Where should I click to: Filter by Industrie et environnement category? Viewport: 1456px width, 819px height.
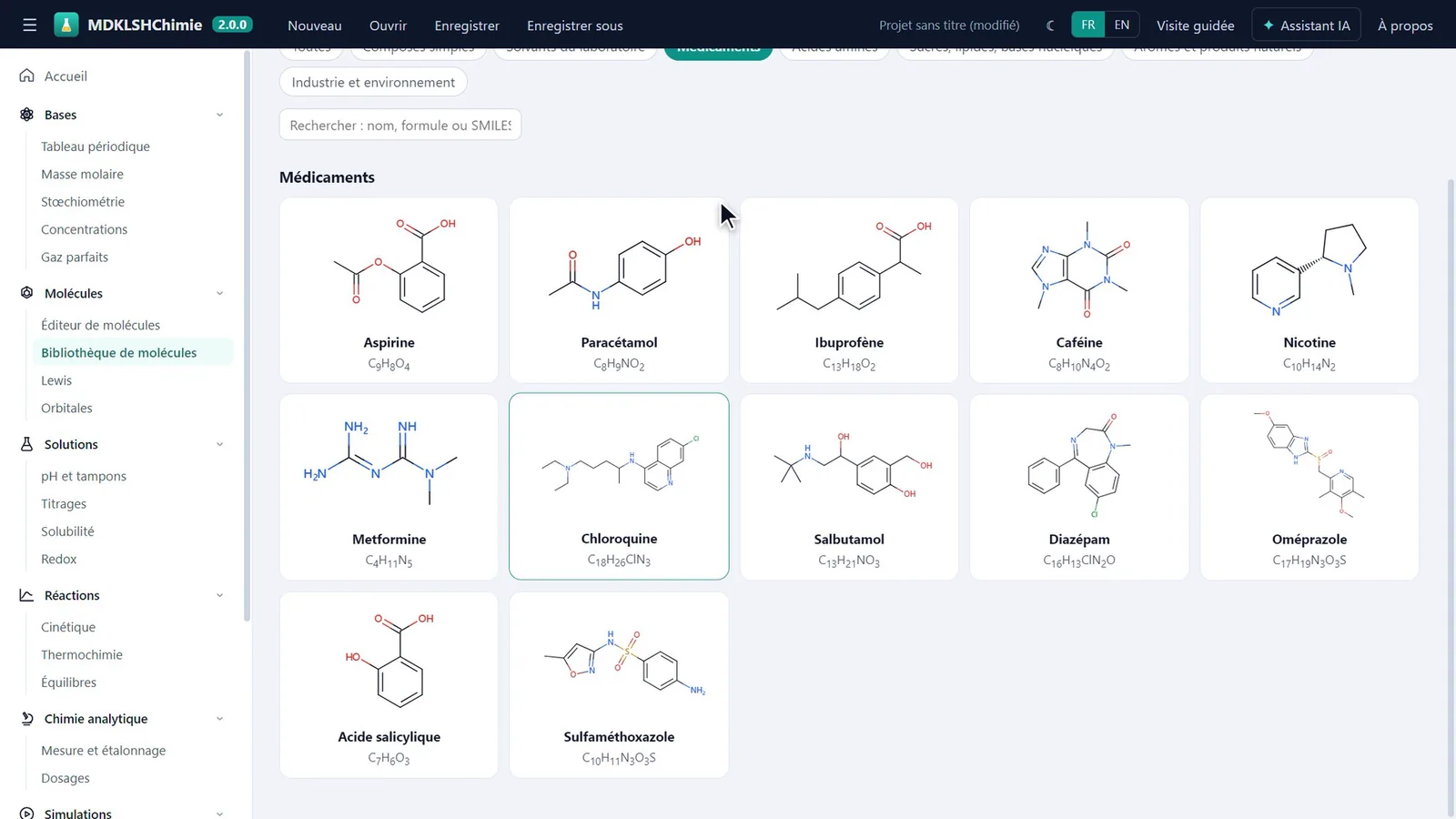(373, 82)
